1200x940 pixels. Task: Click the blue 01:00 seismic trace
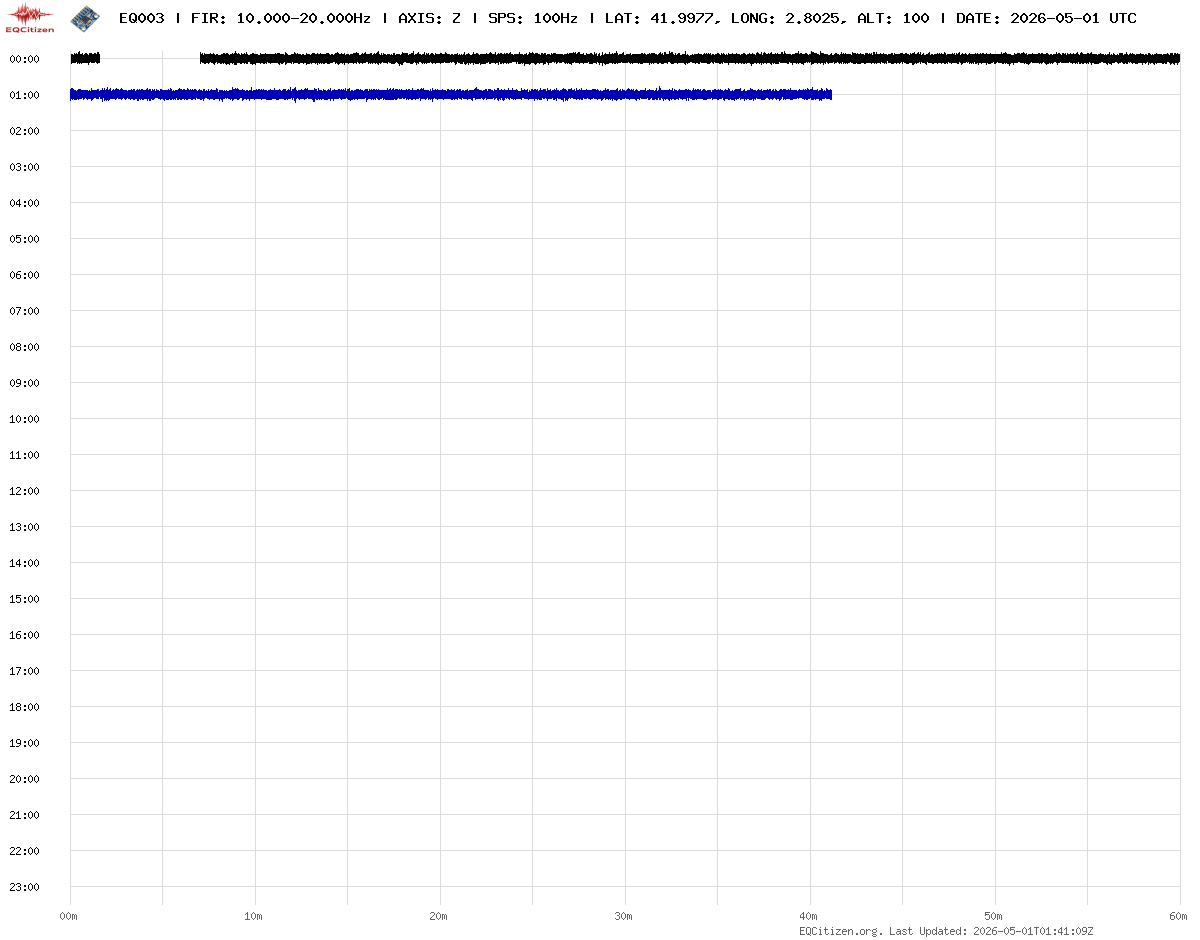(x=450, y=95)
